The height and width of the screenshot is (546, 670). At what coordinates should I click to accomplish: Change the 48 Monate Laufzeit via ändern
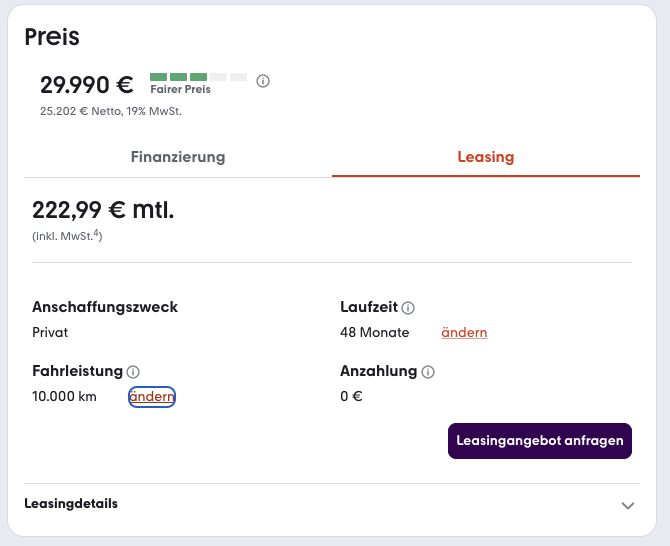[x=464, y=332]
